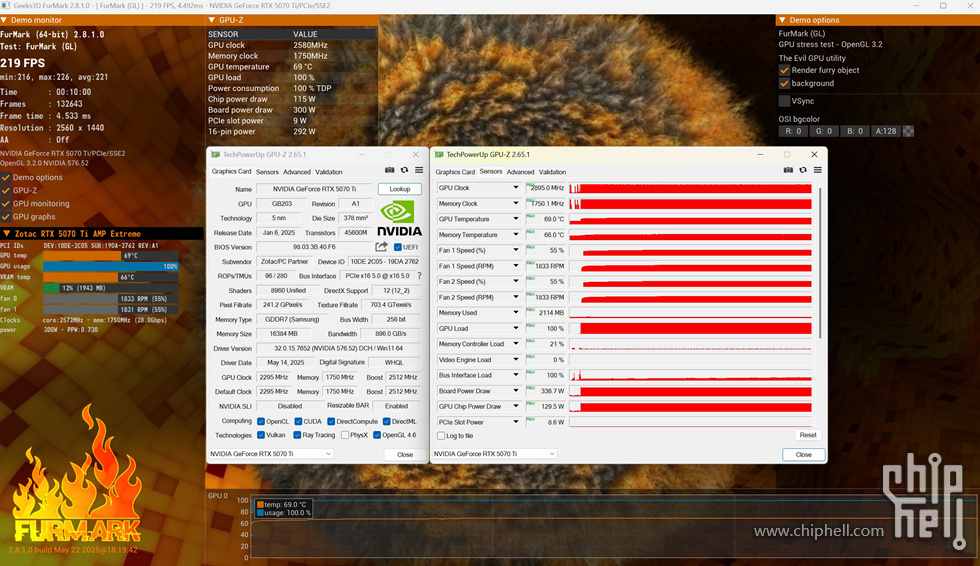Click the BIOS Version field 98.03.3B.40.F6
The width and height of the screenshot is (980, 566).
pyautogui.click(x=314, y=247)
